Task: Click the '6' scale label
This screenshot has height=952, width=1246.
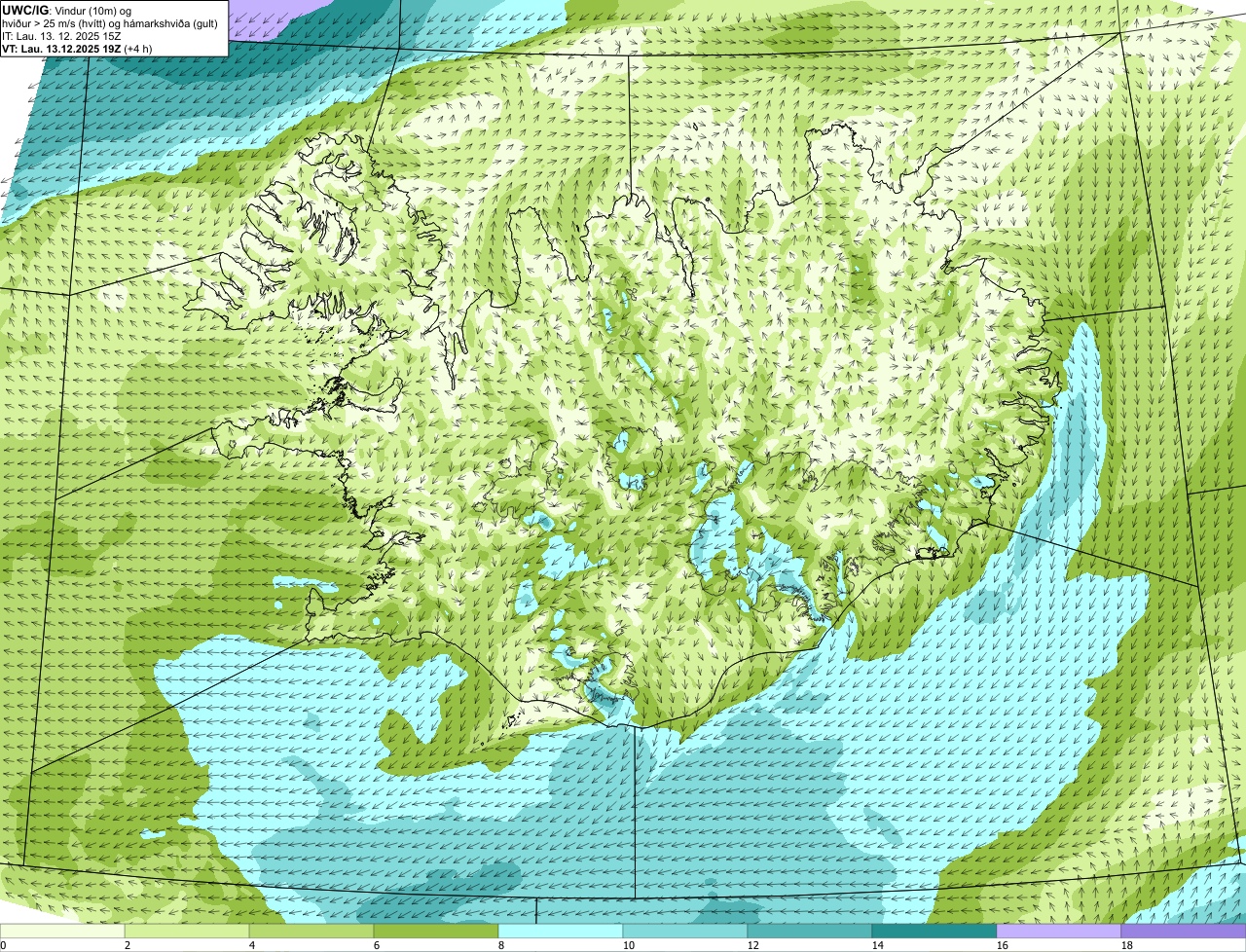Action: click(376, 945)
